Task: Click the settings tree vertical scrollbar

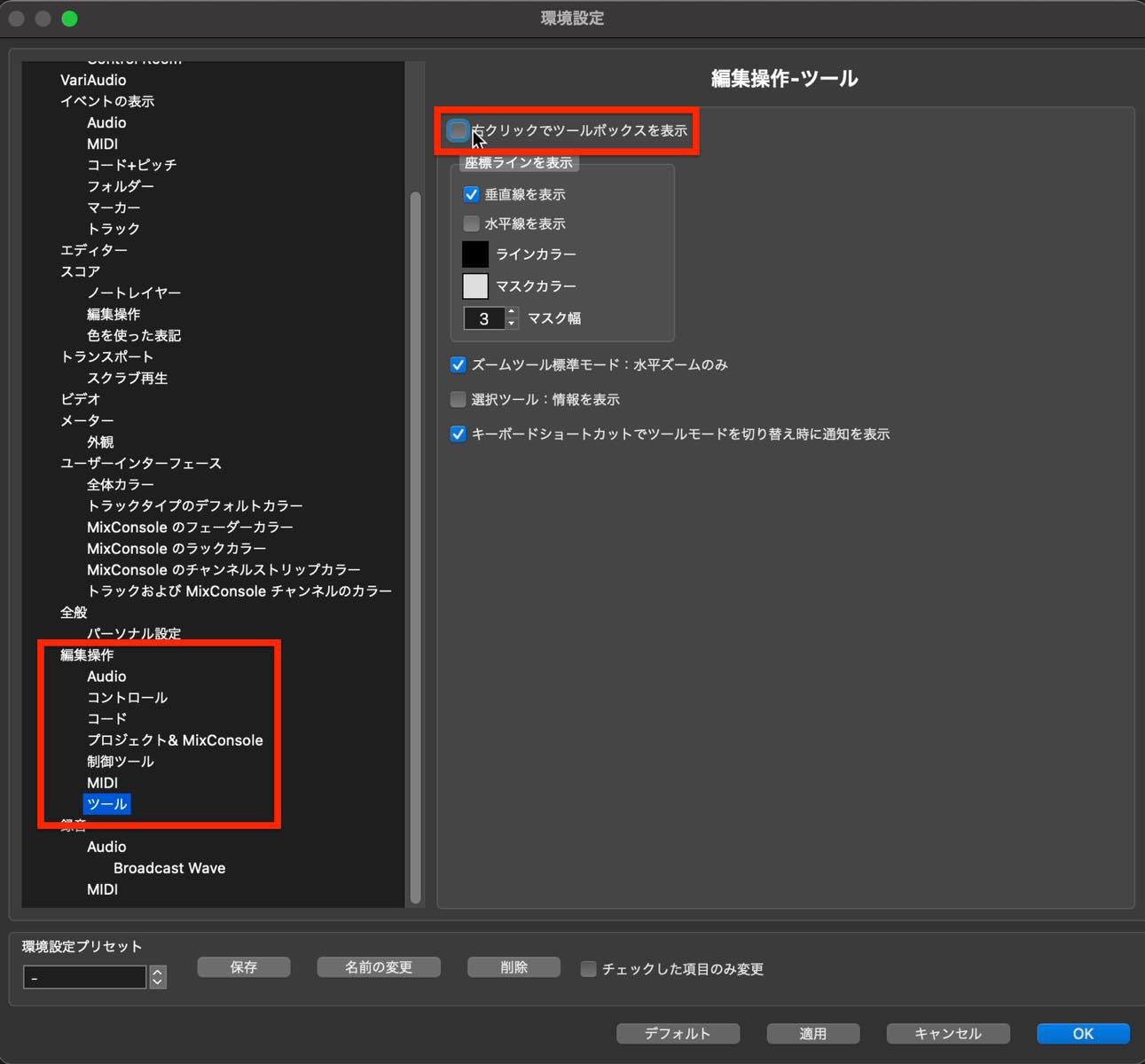Action: [x=415, y=546]
